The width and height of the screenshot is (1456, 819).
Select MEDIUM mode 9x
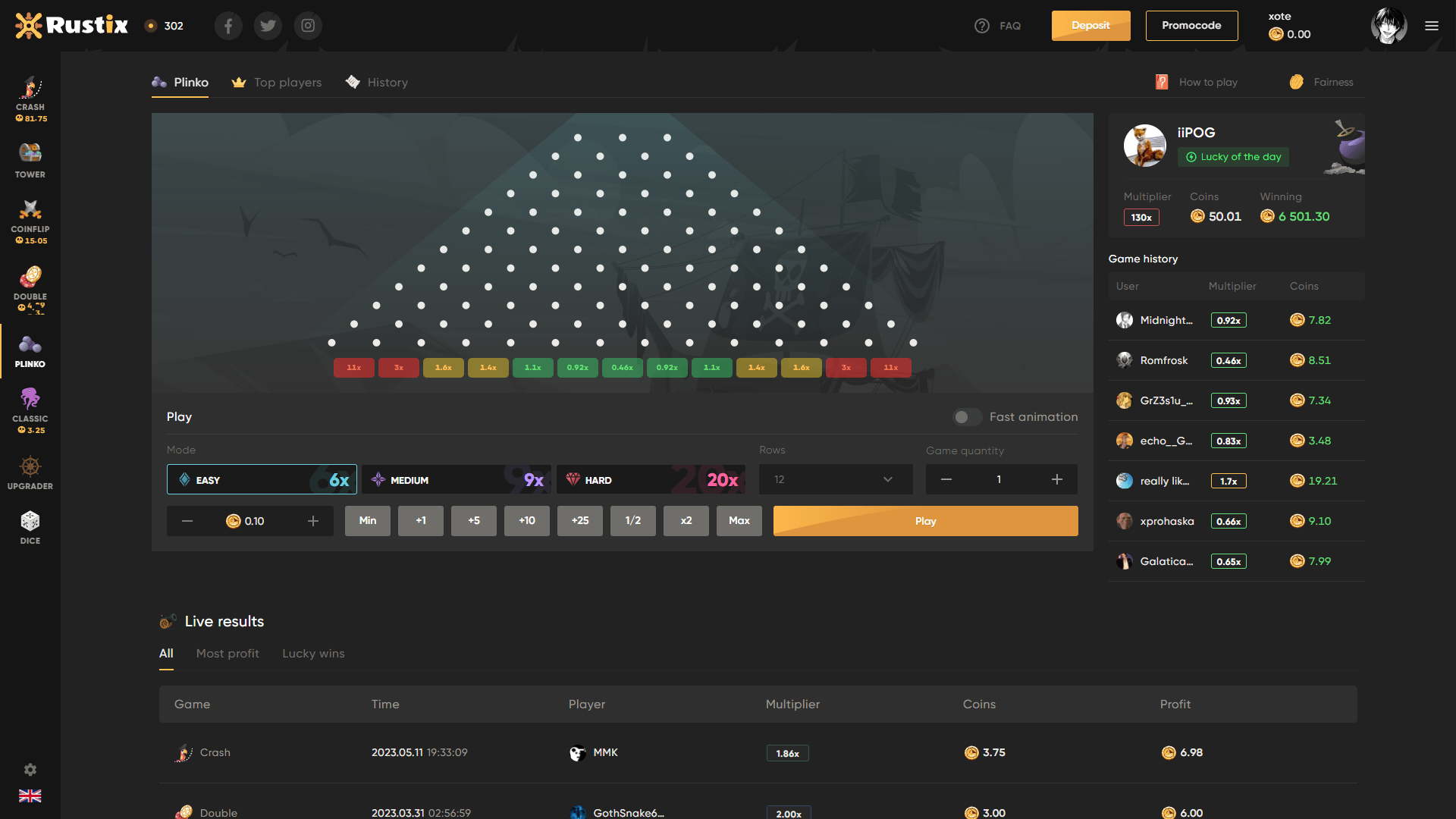coord(457,479)
